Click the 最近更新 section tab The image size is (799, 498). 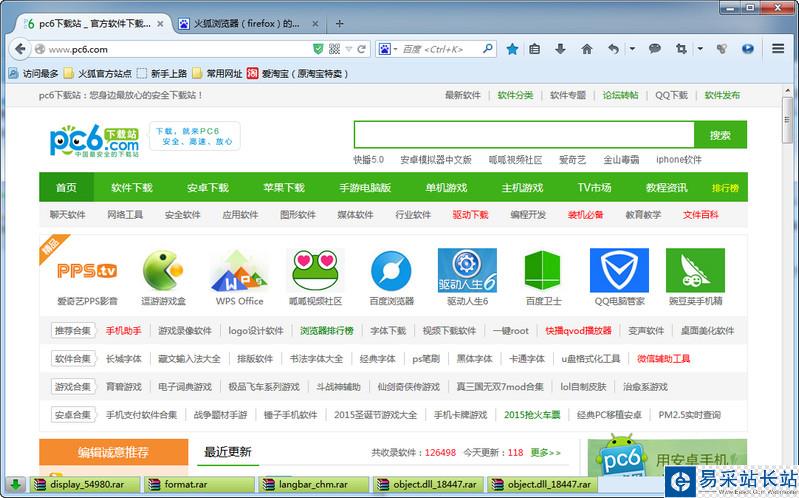click(228, 452)
